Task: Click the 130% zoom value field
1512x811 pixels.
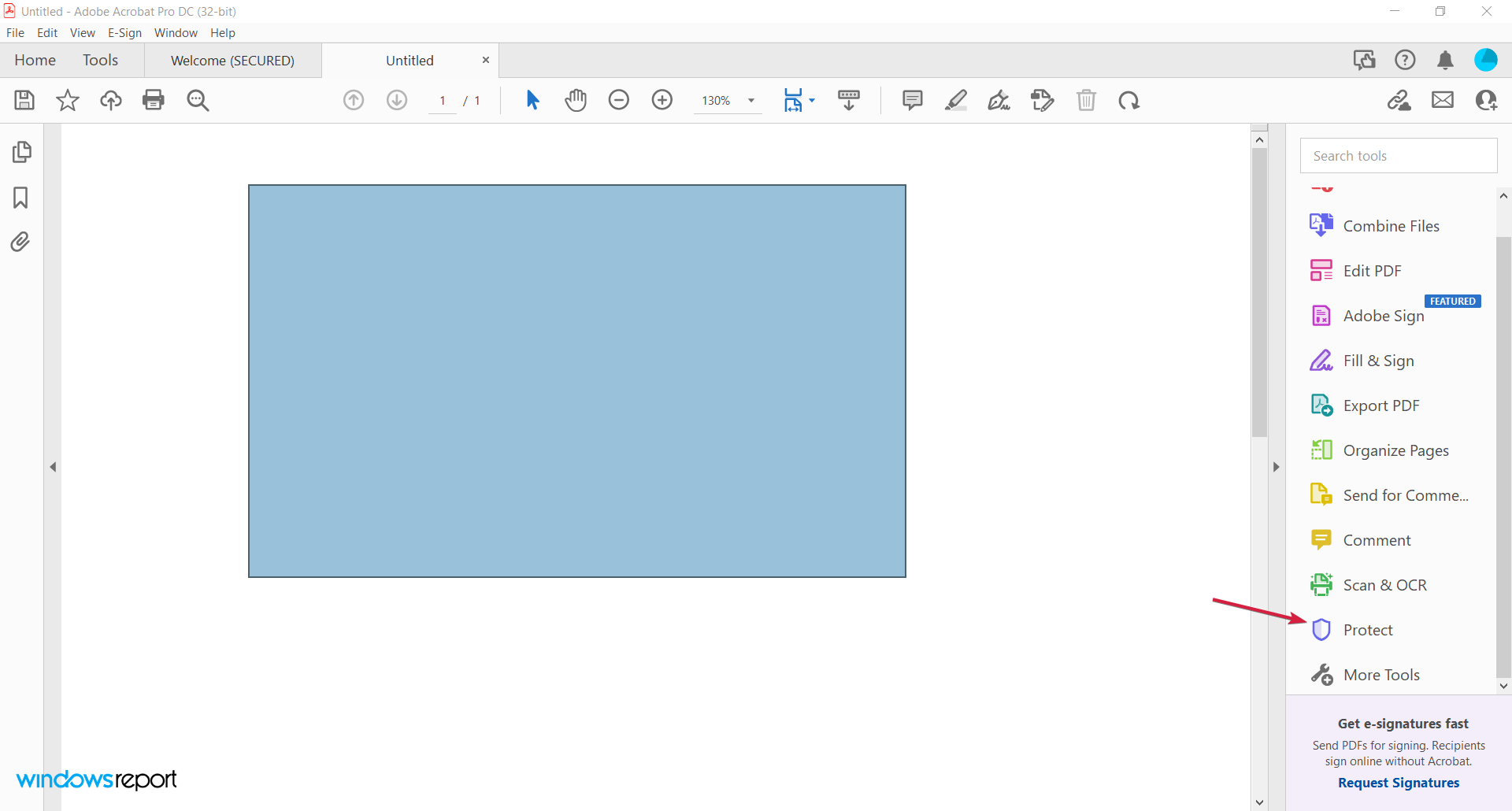Action: point(716,101)
